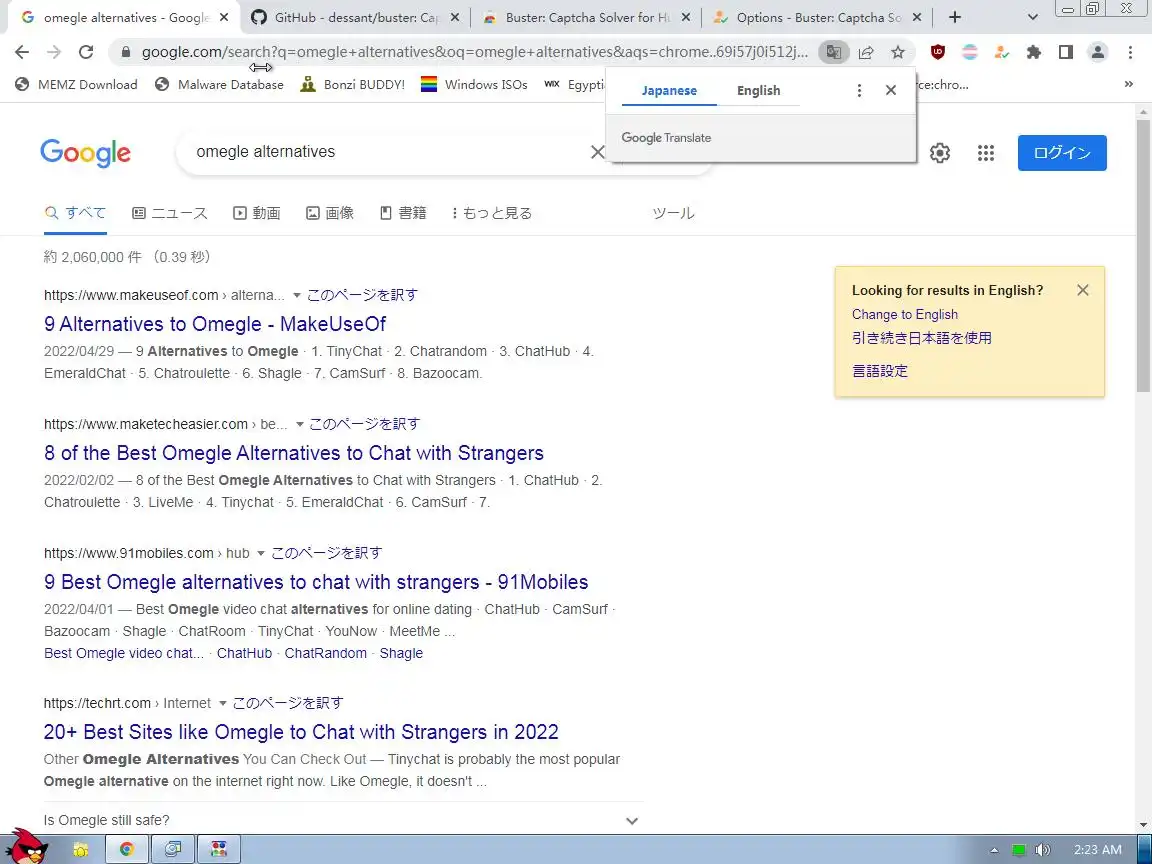Open the Extensions puzzle piece menu
Screen dimensions: 1152x864
[x=1034, y=51]
